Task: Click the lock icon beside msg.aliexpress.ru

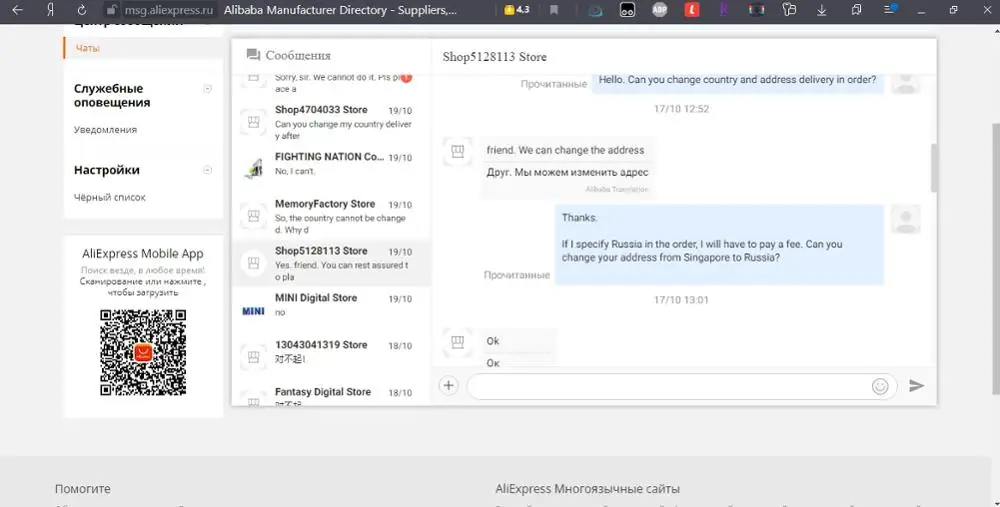Action: (111, 10)
